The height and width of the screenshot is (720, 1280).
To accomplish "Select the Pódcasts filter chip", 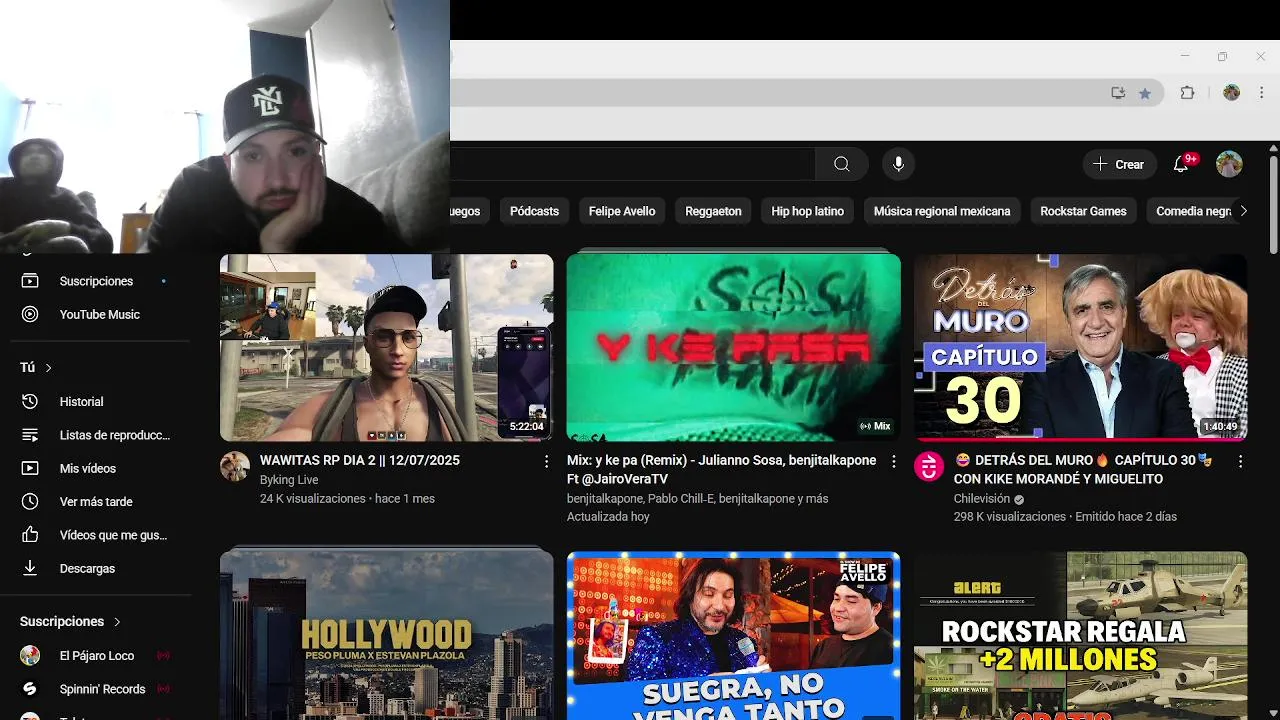I will click(534, 211).
